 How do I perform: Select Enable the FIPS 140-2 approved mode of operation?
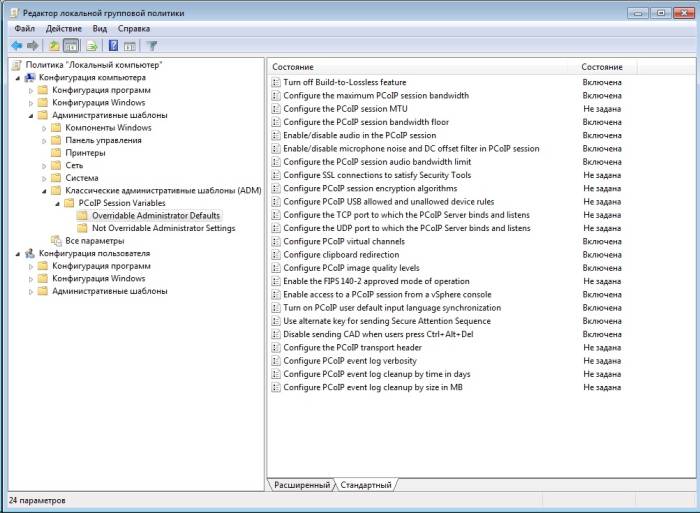pos(376,281)
